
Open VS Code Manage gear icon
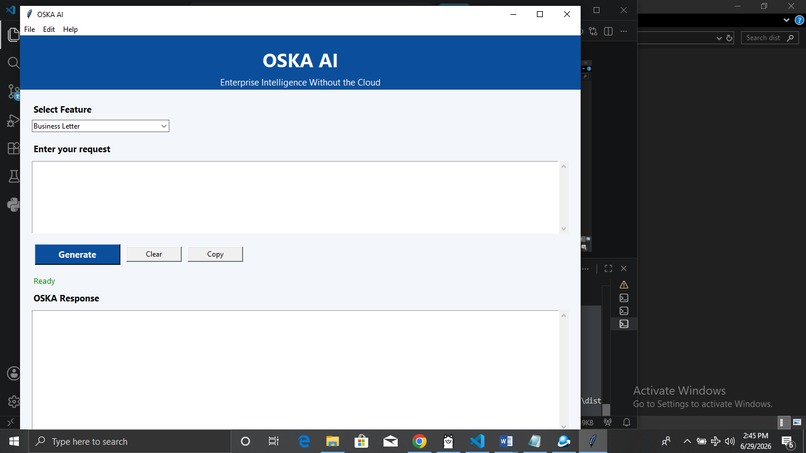pos(13,401)
